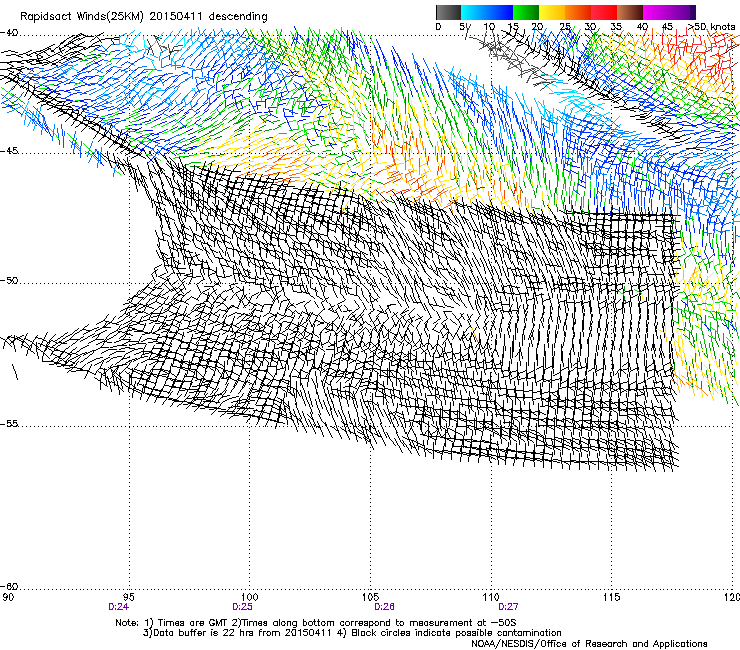Viewport: 740px width, 650px height.
Task: Click the yellow 20-25 knots legend swatch
Action: [x=552, y=12]
